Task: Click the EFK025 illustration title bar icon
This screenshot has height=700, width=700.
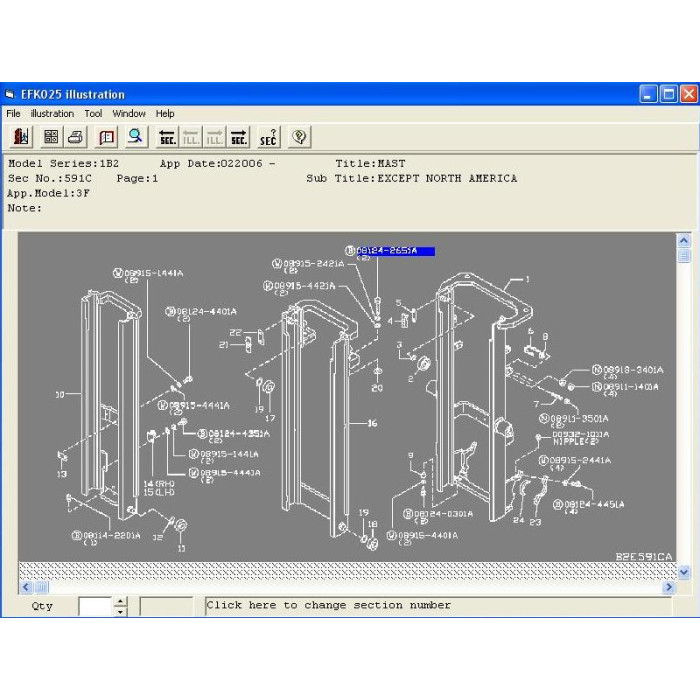Action: (9, 94)
